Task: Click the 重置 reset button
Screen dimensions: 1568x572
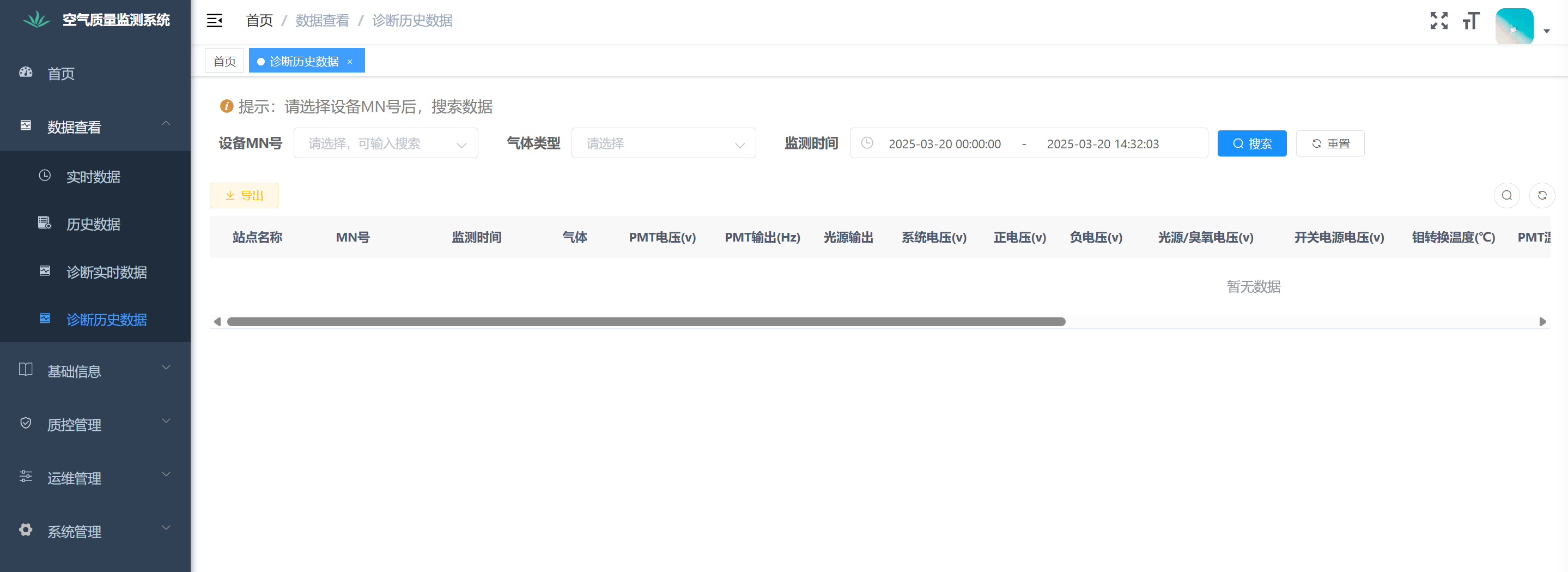Action: (x=1330, y=143)
